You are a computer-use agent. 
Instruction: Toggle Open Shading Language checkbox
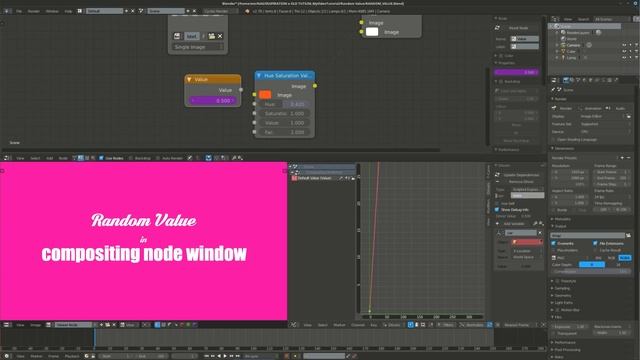(x=554, y=140)
